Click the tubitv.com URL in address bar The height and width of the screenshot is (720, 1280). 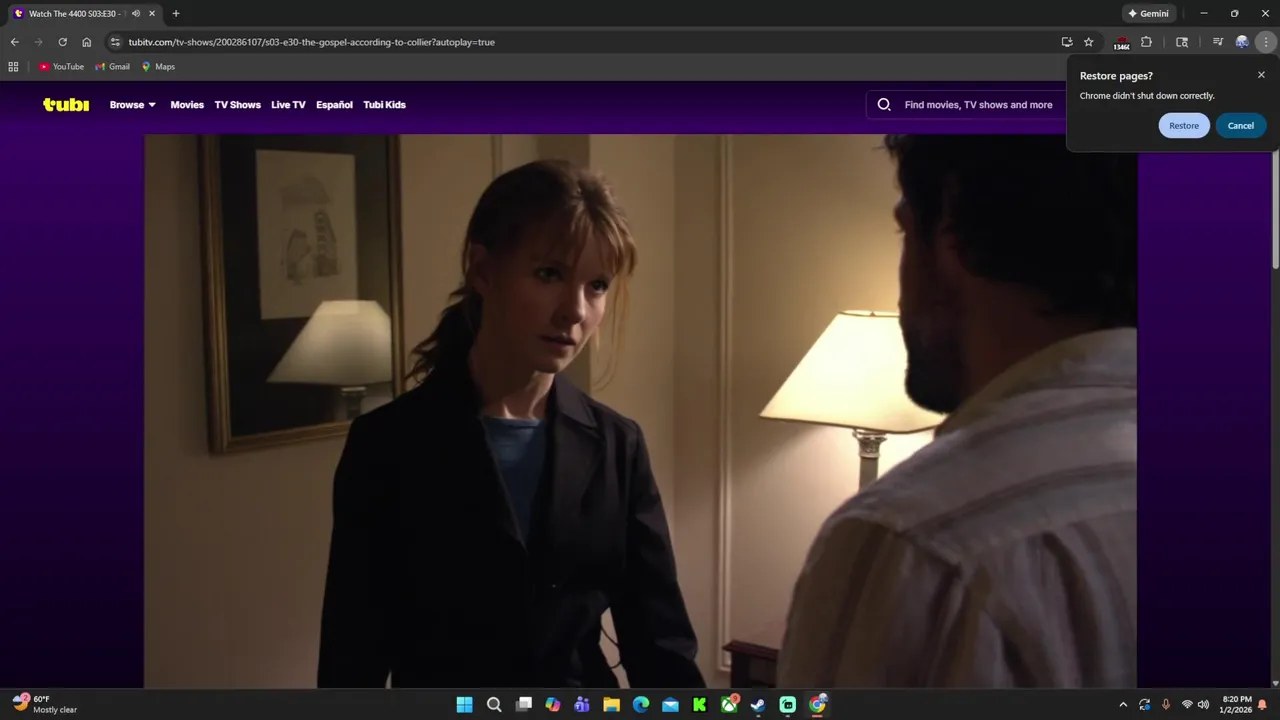coord(311,42)
